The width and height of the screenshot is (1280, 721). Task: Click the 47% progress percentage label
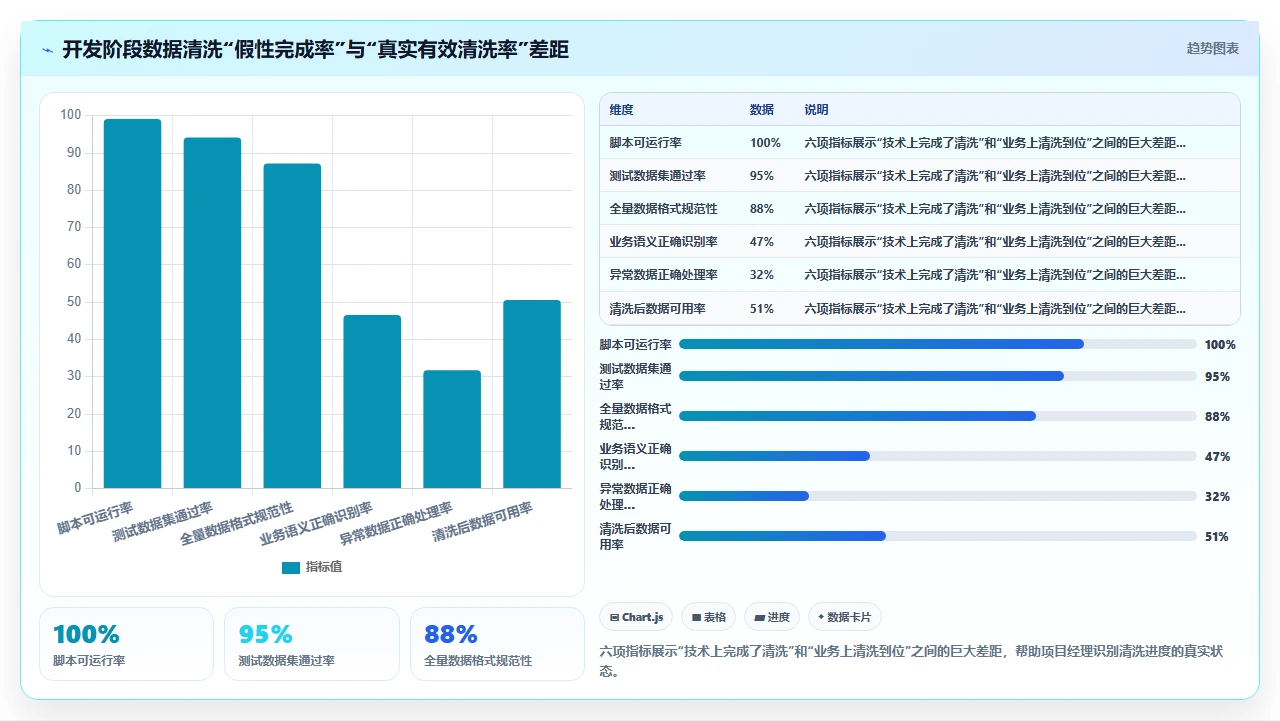(x=1217, y=457)
